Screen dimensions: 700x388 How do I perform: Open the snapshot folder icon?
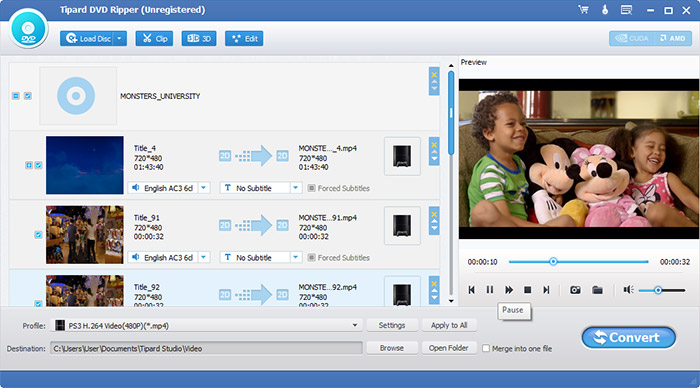point(597,290)
